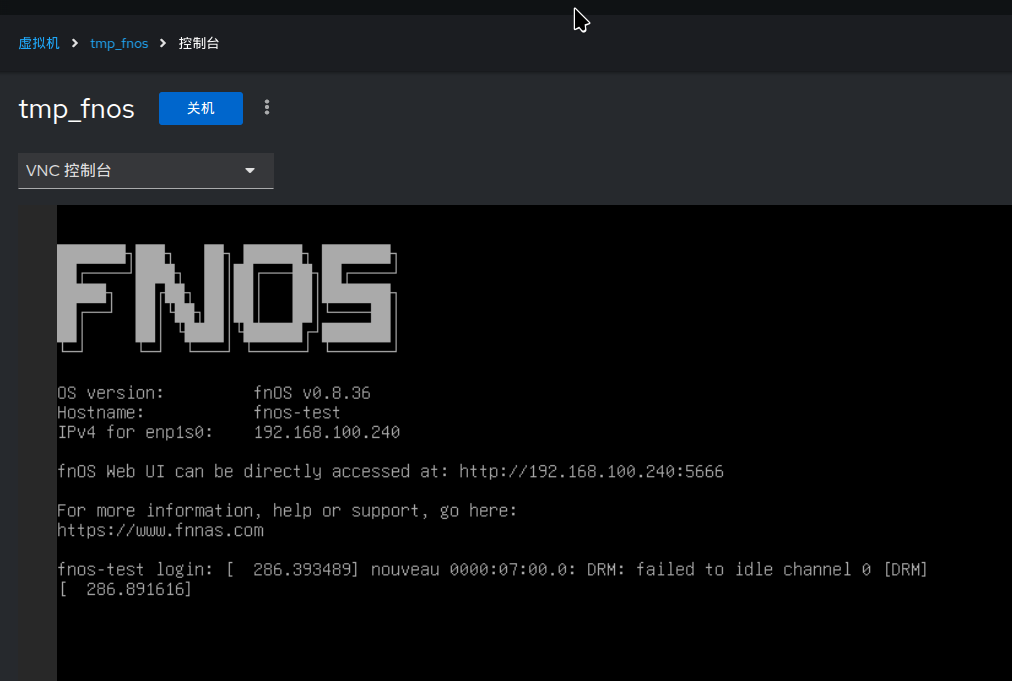Expand the VNC 控制台 console type dropdown
The image size is (1012, 681).
146,170
